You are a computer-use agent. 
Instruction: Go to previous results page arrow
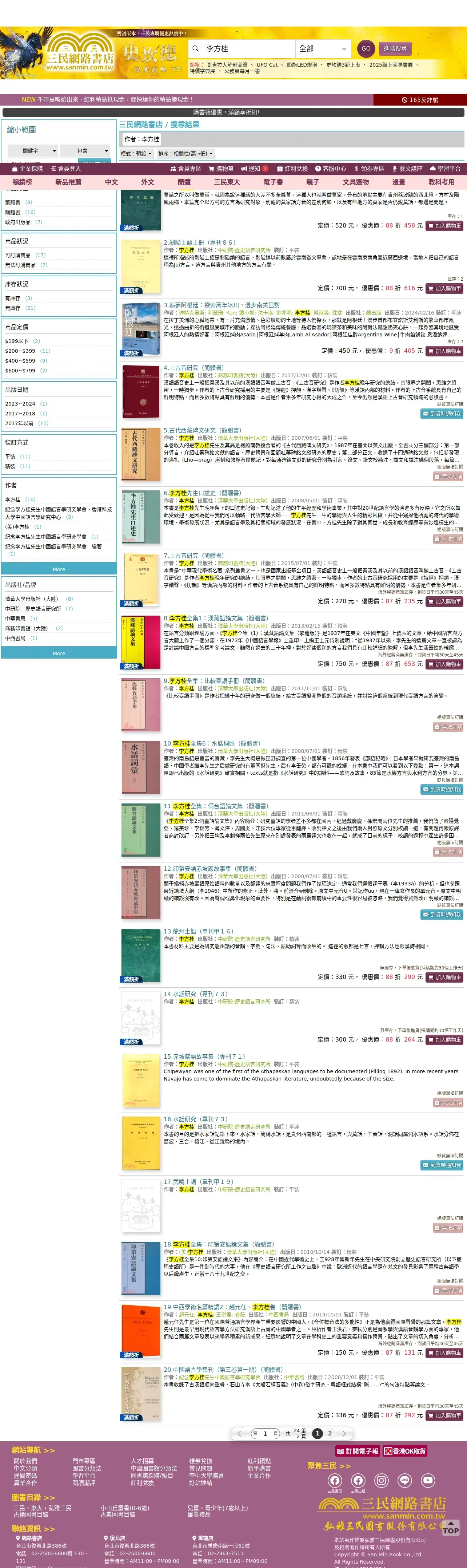coord(240,1433)
